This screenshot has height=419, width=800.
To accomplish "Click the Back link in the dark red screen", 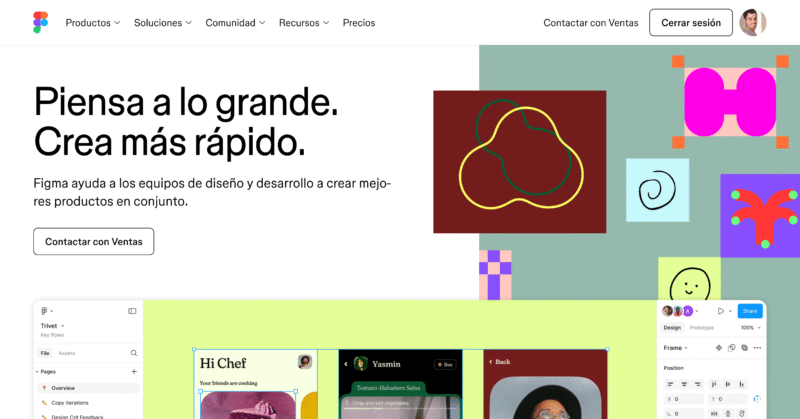I will [x=500, y=361].
